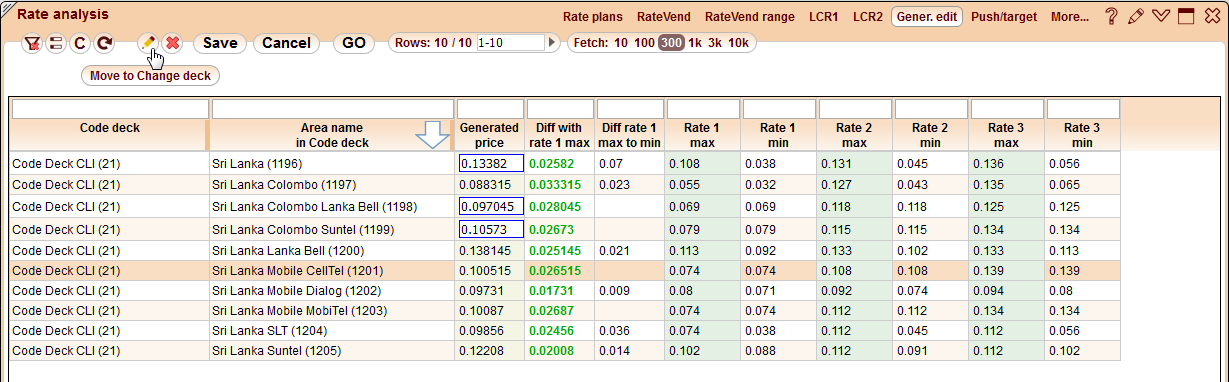Open the RateVend range tab
The width and height of the screenshot is (1229, 382).
coord(750,17)
